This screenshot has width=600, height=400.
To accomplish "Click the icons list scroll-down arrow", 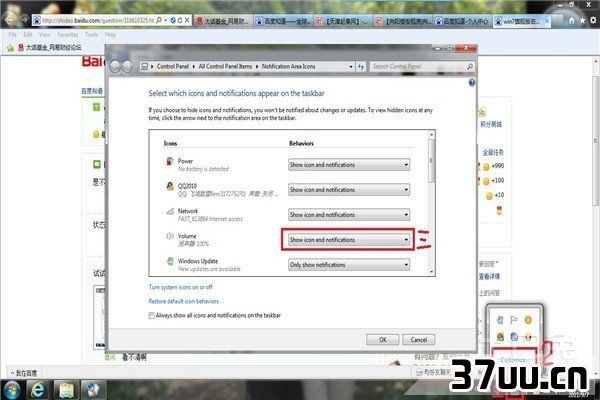I will 431,272.
